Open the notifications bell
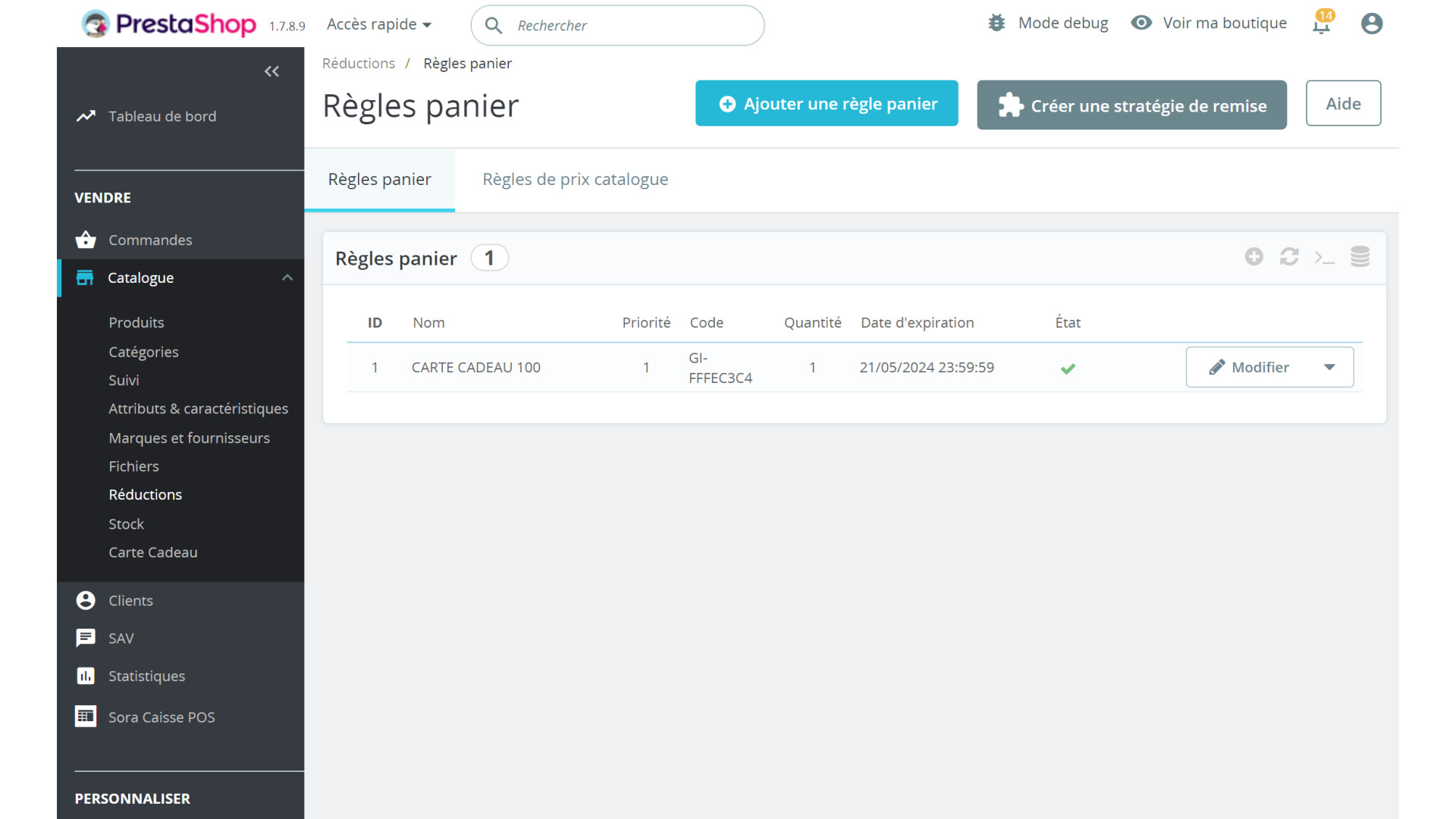This screenshot has height=819, width=1456. click(x=1322, y=25)
